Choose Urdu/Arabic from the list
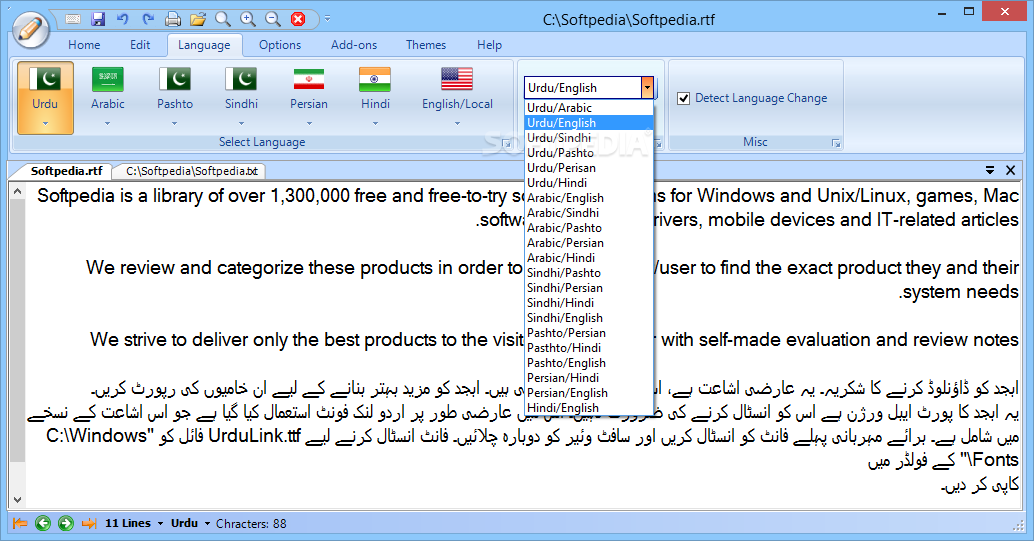This screenshot has height=541, width=1034. pyautogui.click(x=589, y=108)
